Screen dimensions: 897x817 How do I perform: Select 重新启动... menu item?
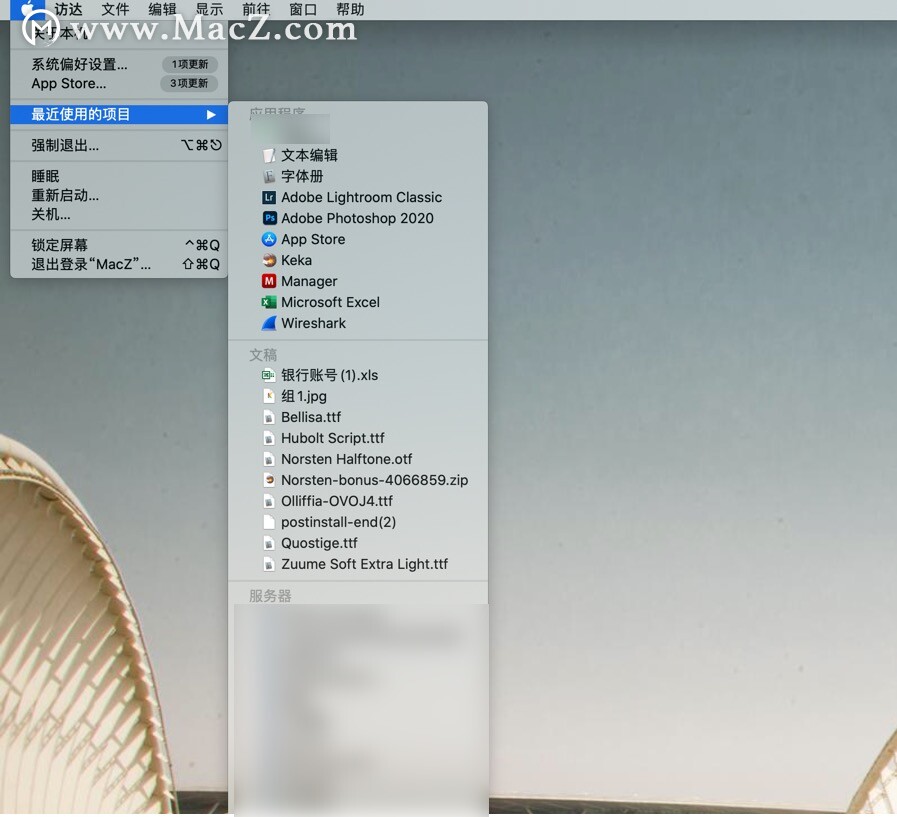[119, 196]
